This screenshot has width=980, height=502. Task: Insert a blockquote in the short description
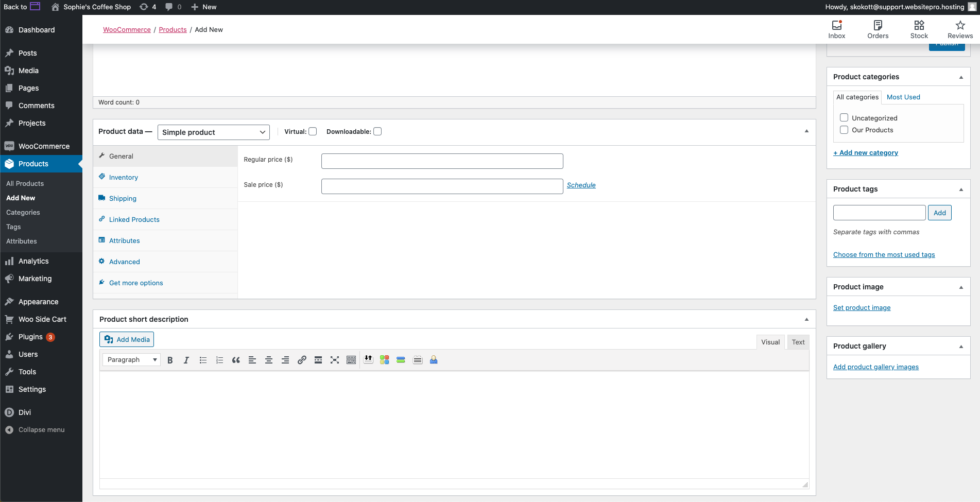(236, 360)
